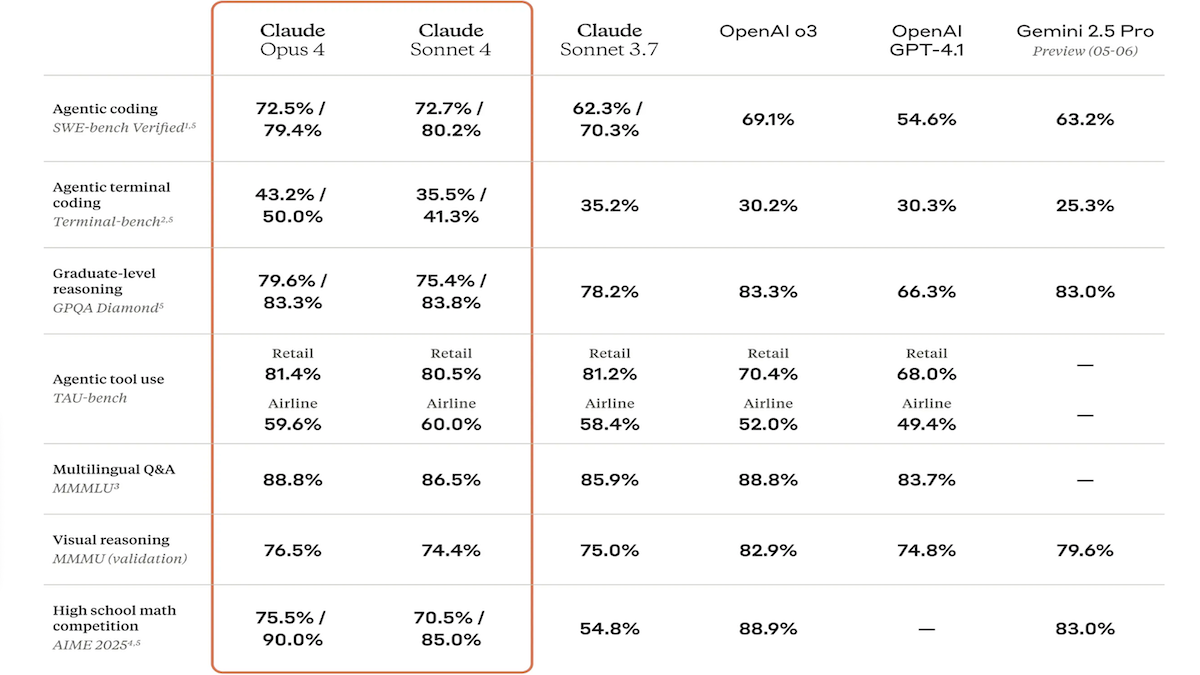Image resolution: width=1200 pixels, height=675 pixels.
Task: Select Sonnet 4's Terminal-bench score 35.5% / 41.3%
Action: [450, 205]
